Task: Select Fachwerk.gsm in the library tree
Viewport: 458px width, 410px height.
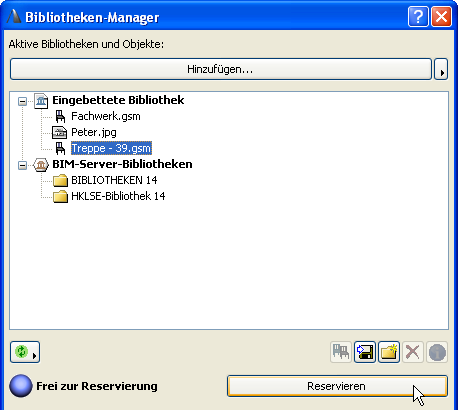Action: pyautogui.click(x=106, y=116)
